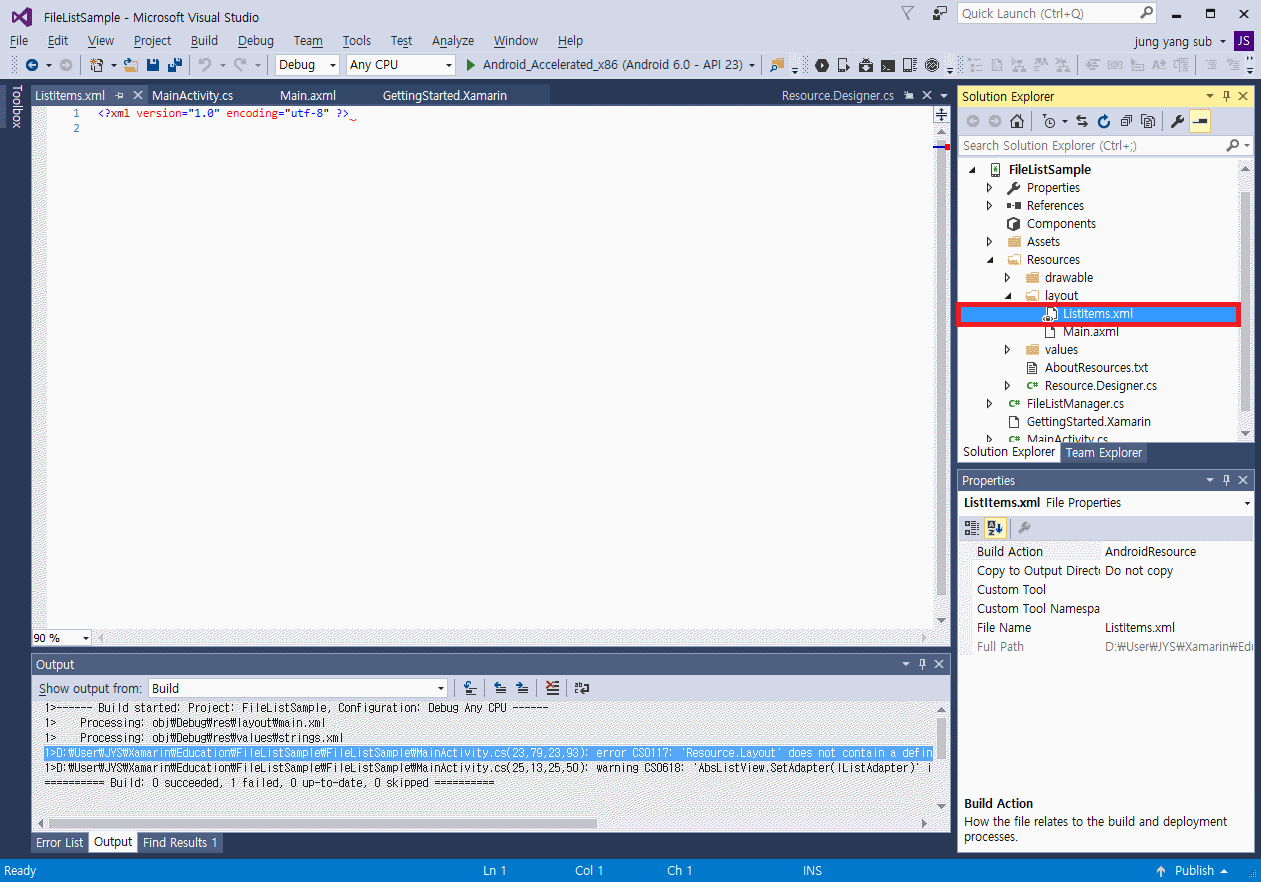Toggle auto hide pin of Solution Explorer
The width and height of the screenshot is (1261, 882).
pos(1227,96)
